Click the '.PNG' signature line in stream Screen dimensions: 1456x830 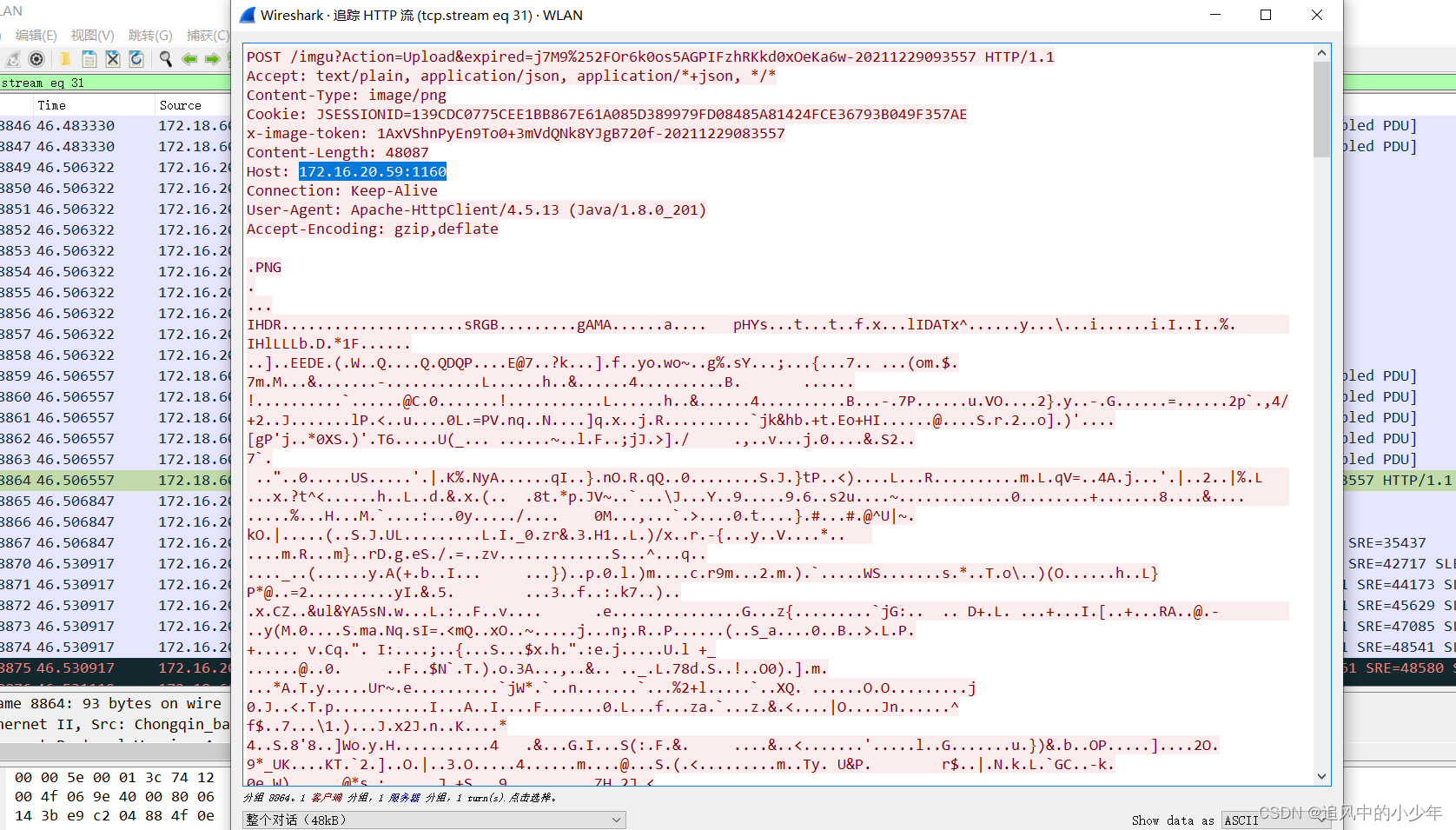pyautogui.click(x=265, y=267)
